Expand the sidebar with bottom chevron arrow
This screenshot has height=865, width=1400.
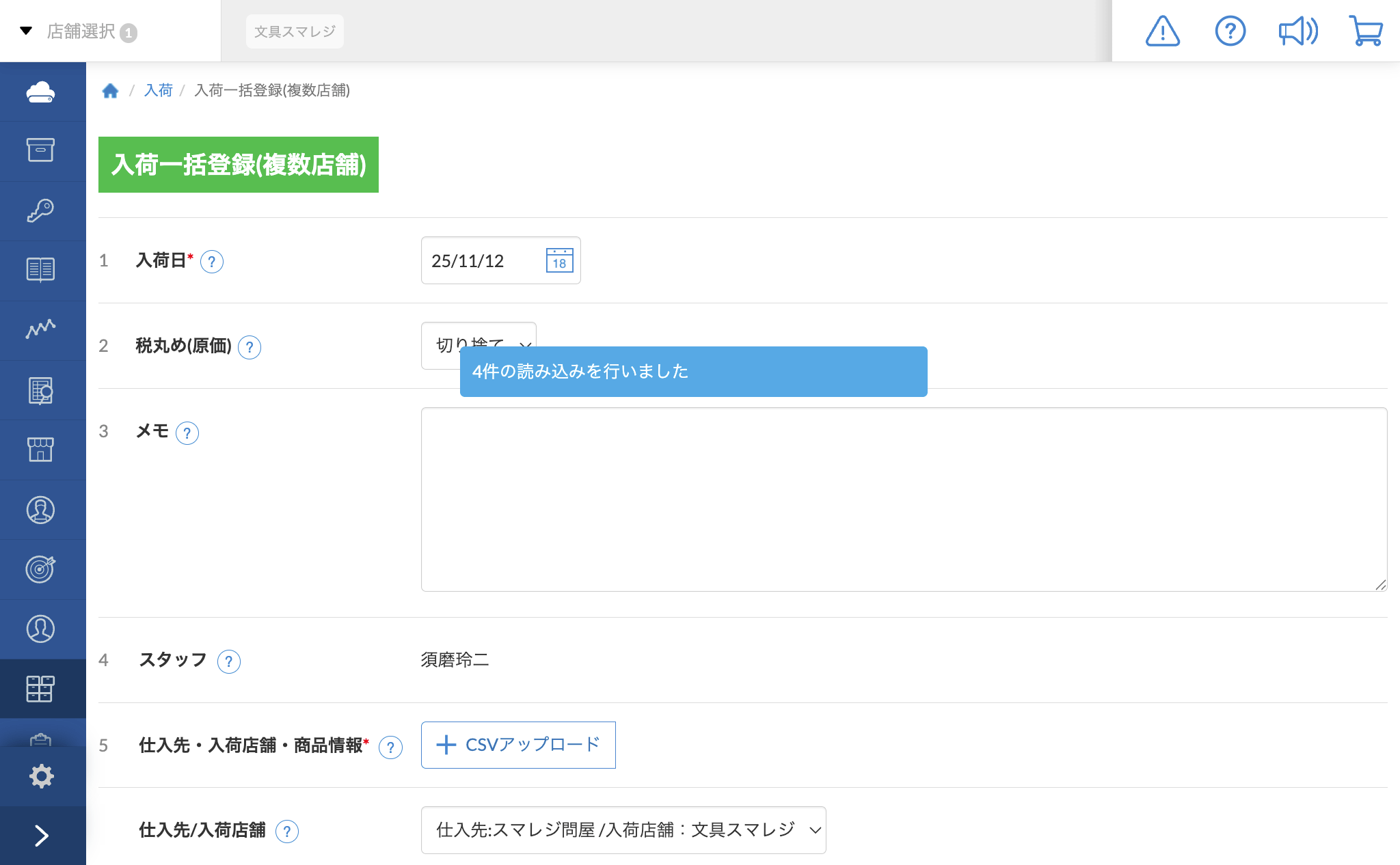coord(41,836)
